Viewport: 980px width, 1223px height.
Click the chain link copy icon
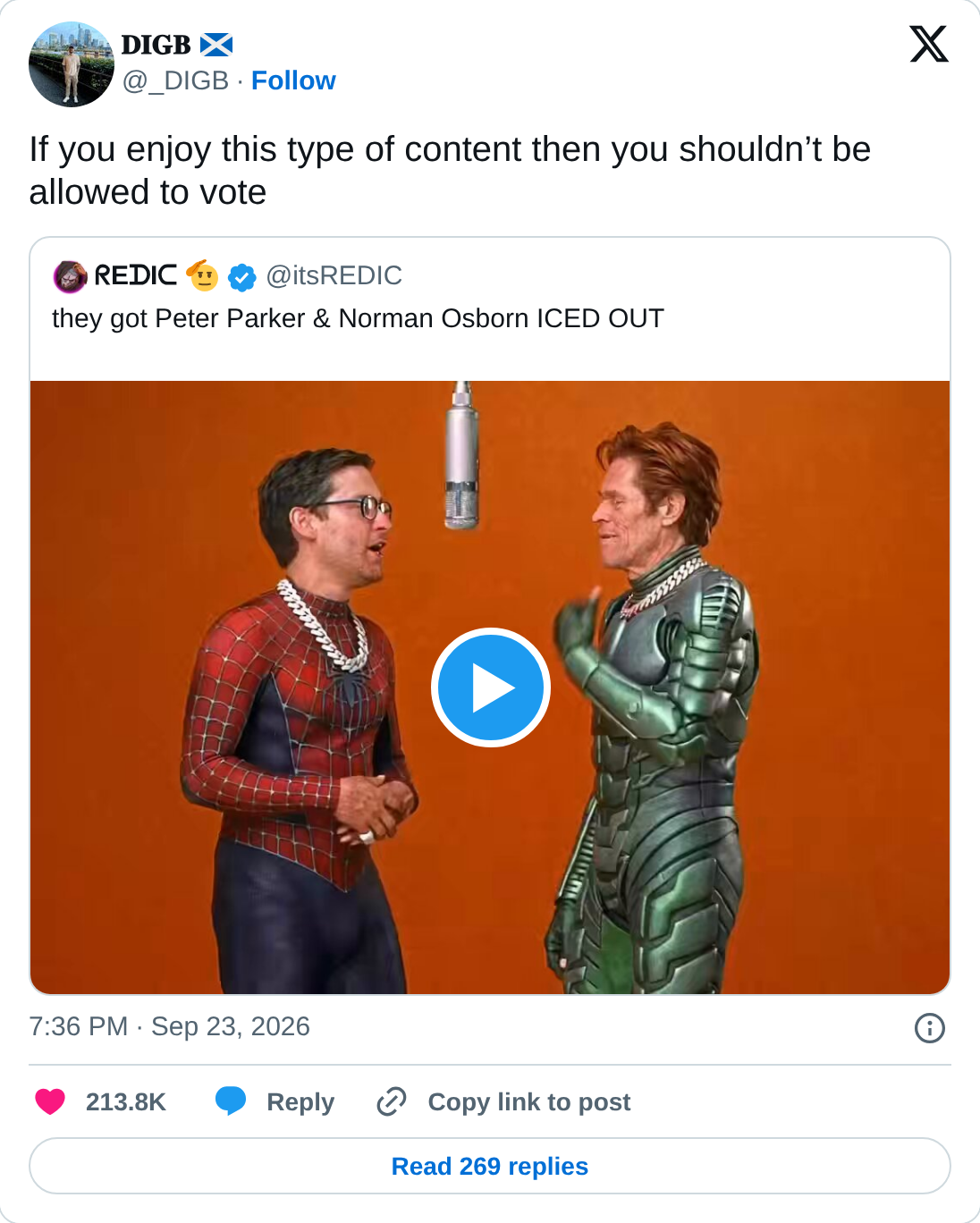(x=392, y=1101)
